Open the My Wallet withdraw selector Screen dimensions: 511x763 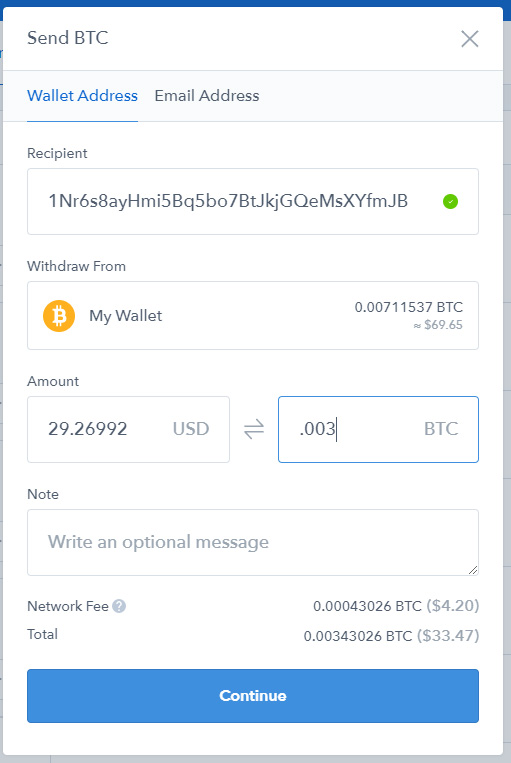tap(253, 315)
